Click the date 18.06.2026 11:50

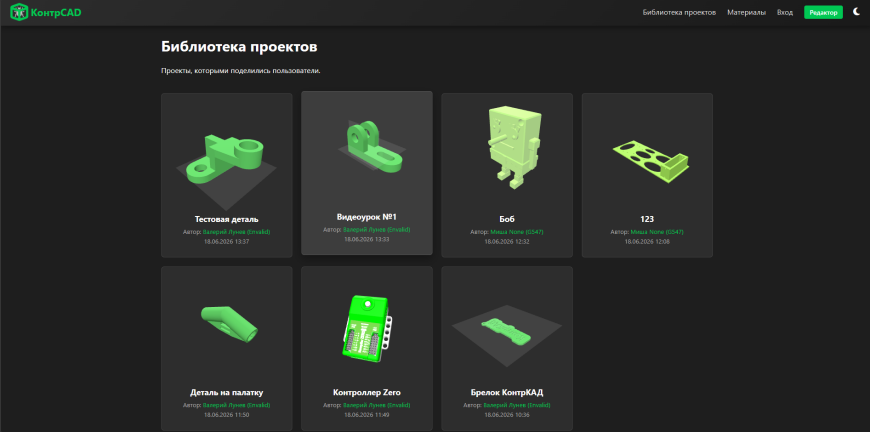point(226,415)
